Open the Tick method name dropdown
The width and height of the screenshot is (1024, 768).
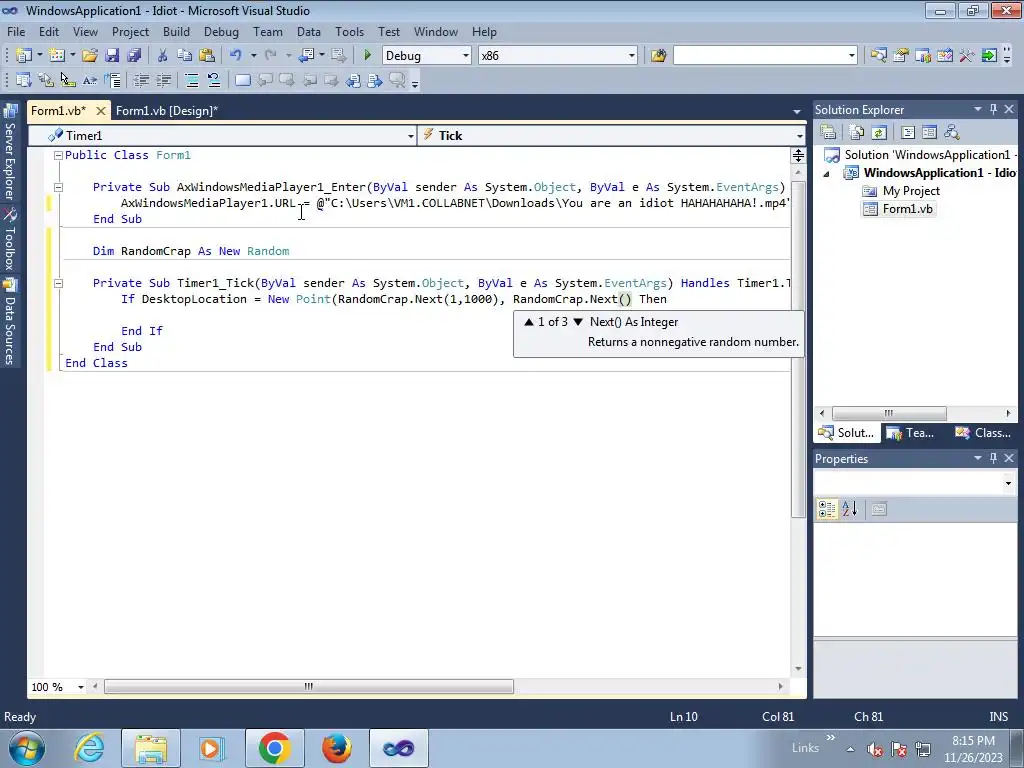(x=799, y=136)
